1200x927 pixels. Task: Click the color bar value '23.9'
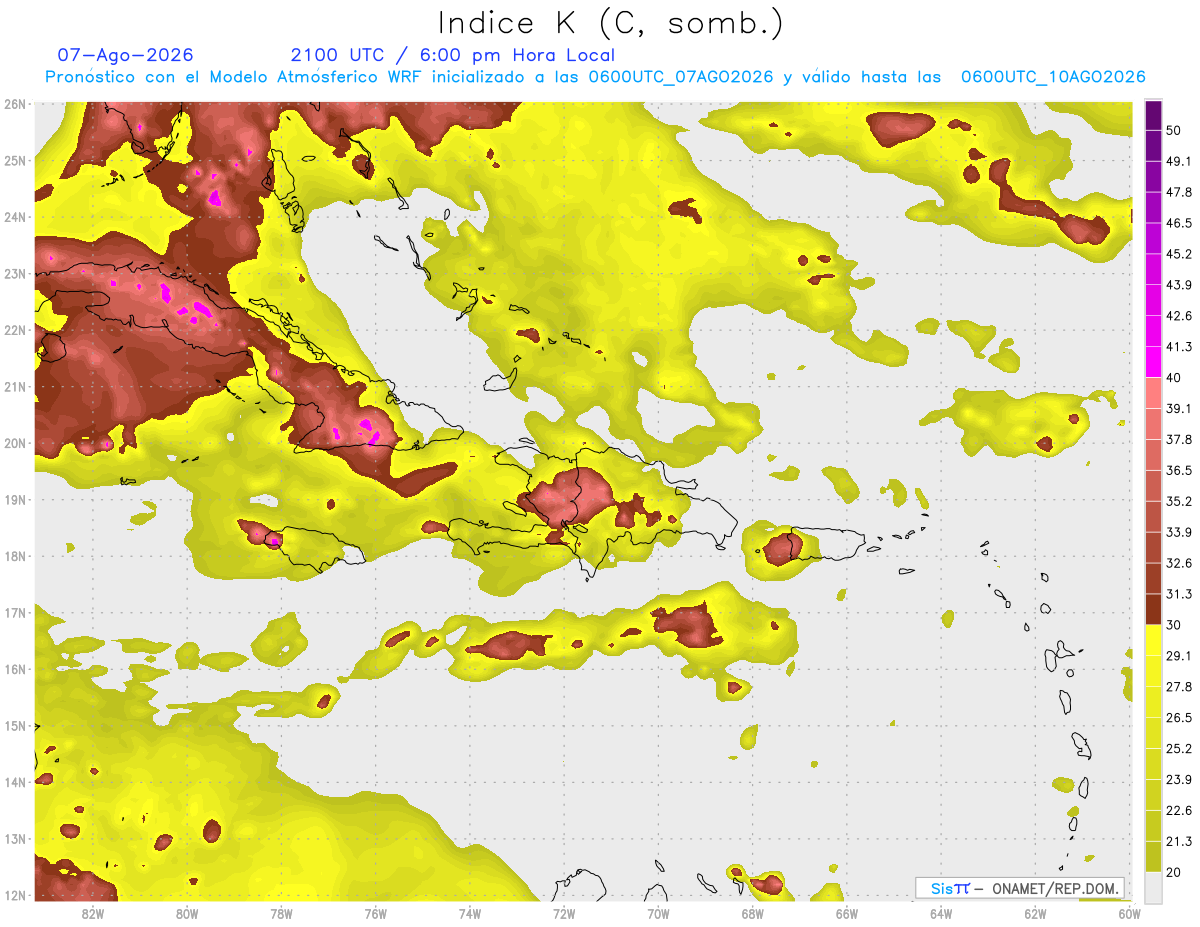1179,780
